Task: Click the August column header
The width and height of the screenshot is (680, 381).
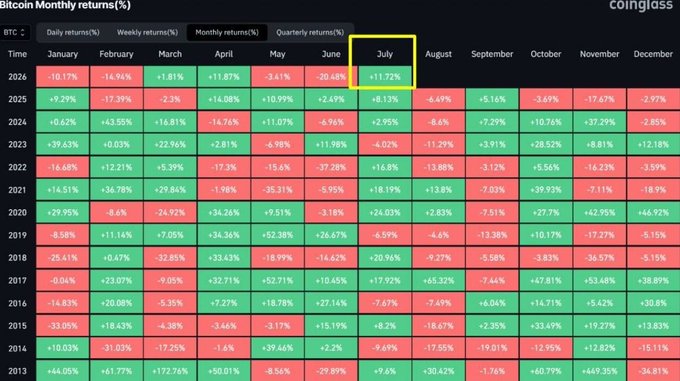Action: (438, 54)
